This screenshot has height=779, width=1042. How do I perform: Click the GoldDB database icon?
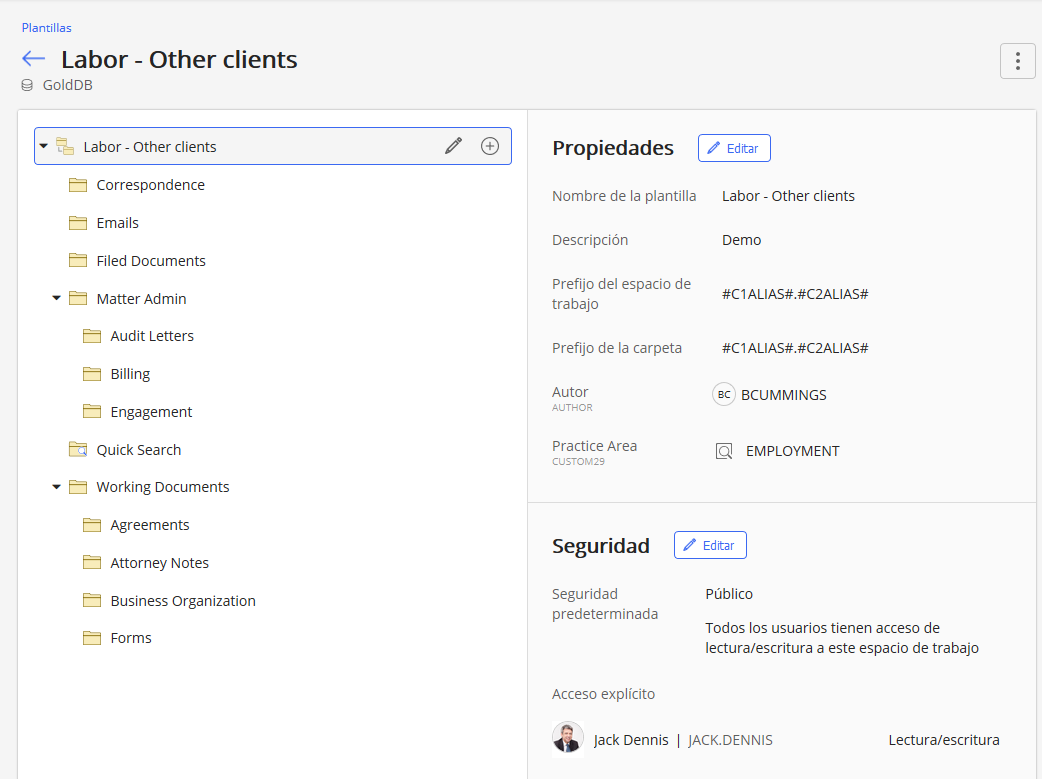tap(27, 86)
